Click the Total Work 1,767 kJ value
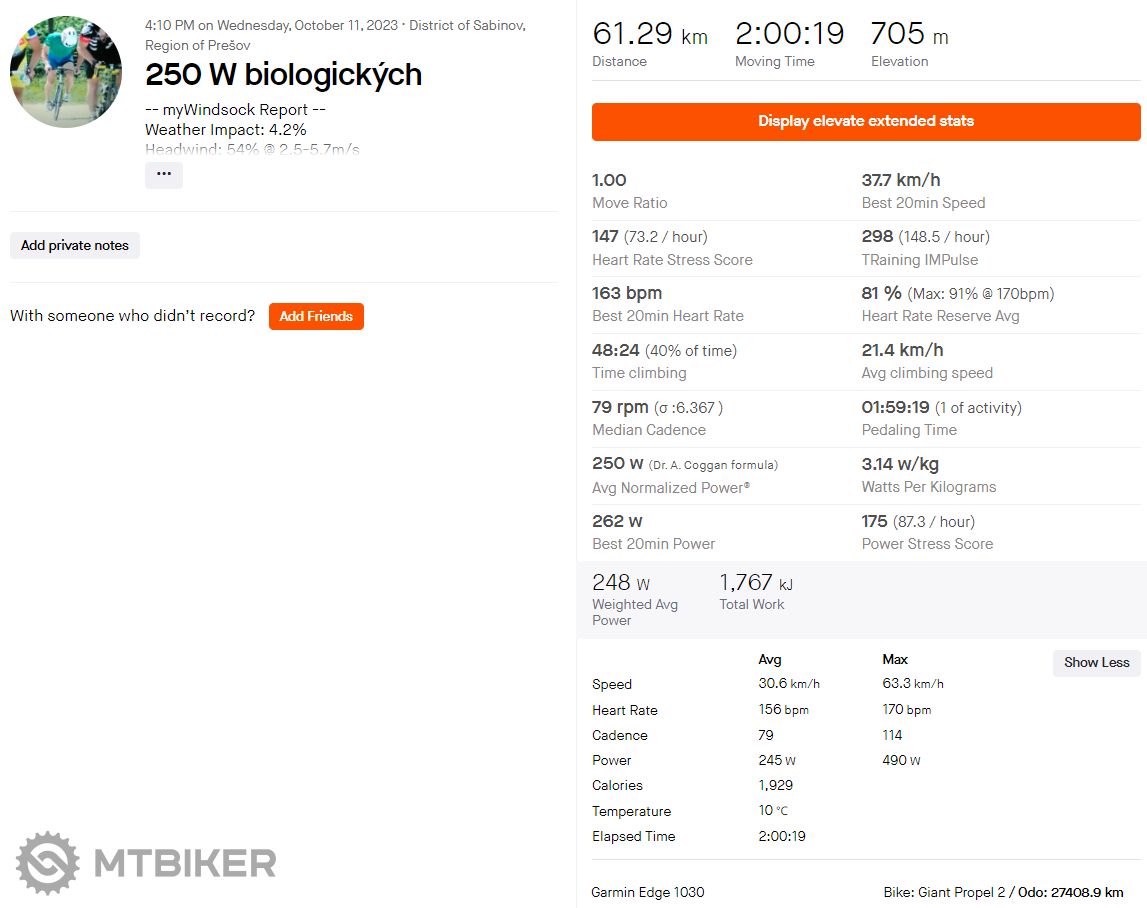Image resolution: width=1147 pixels, height=908 pixels. coord(755,583)
